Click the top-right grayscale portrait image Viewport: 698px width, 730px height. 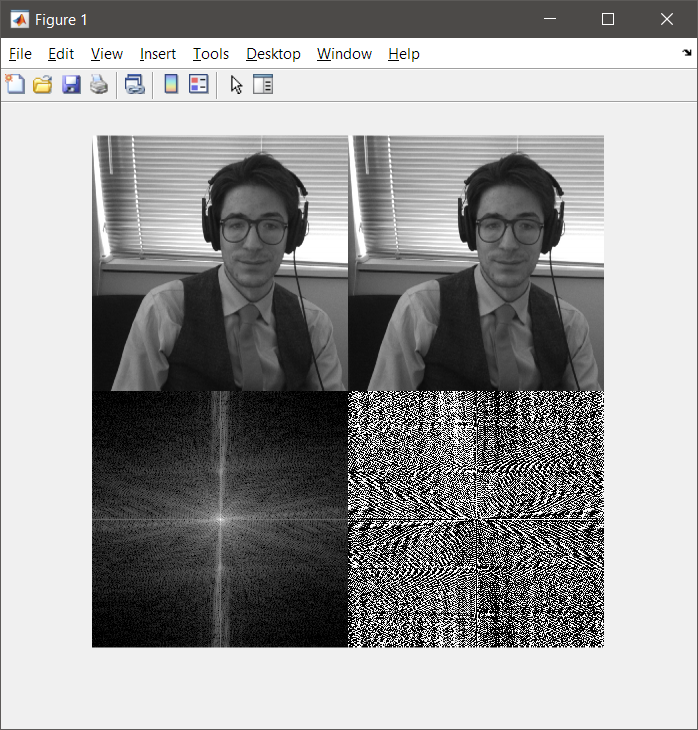pos(476,263)
